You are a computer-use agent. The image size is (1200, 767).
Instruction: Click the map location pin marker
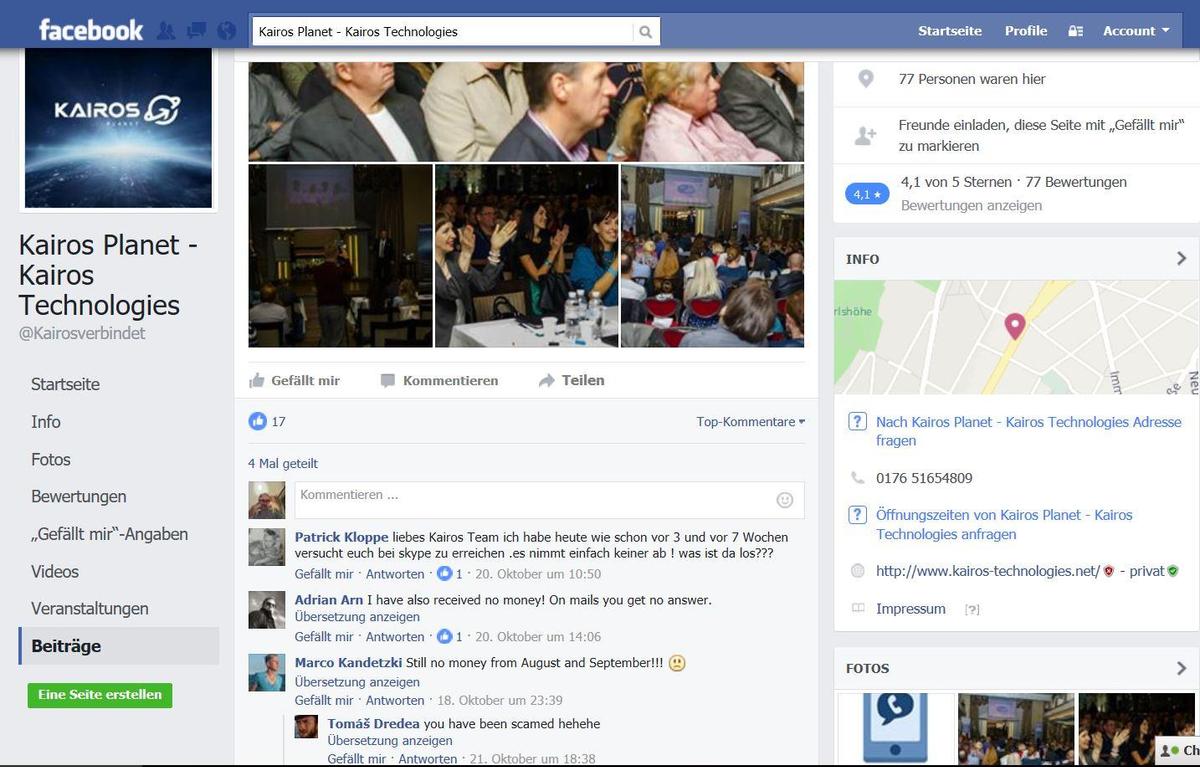tap(1015, 326)
